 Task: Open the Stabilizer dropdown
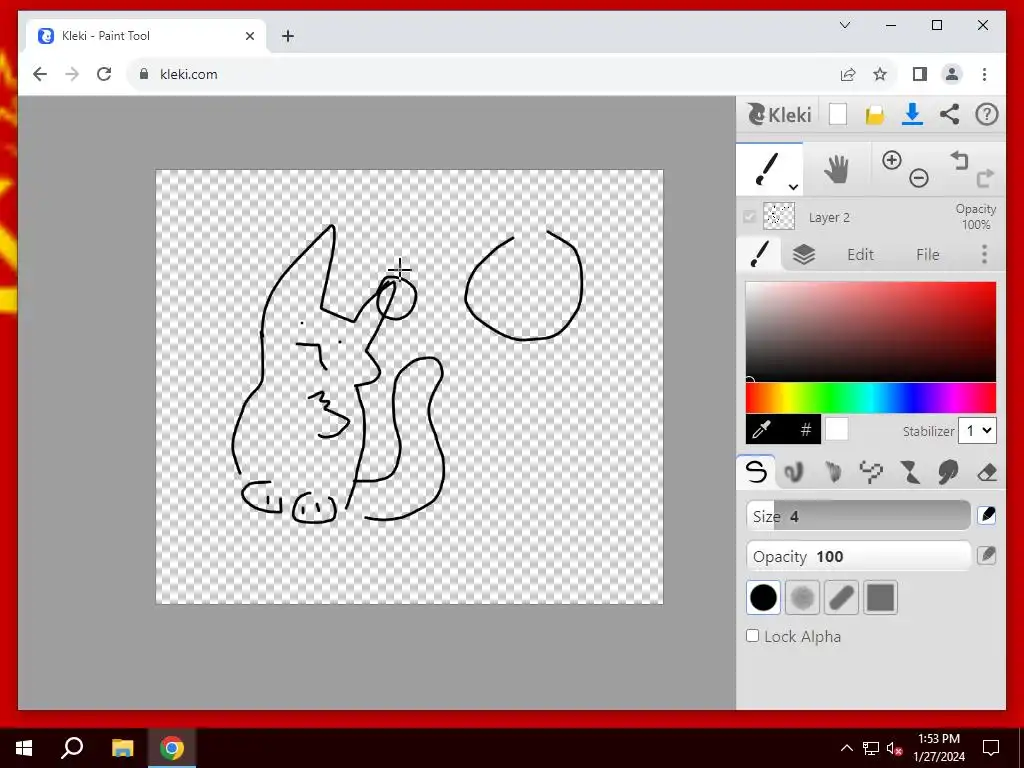[977, 430]
